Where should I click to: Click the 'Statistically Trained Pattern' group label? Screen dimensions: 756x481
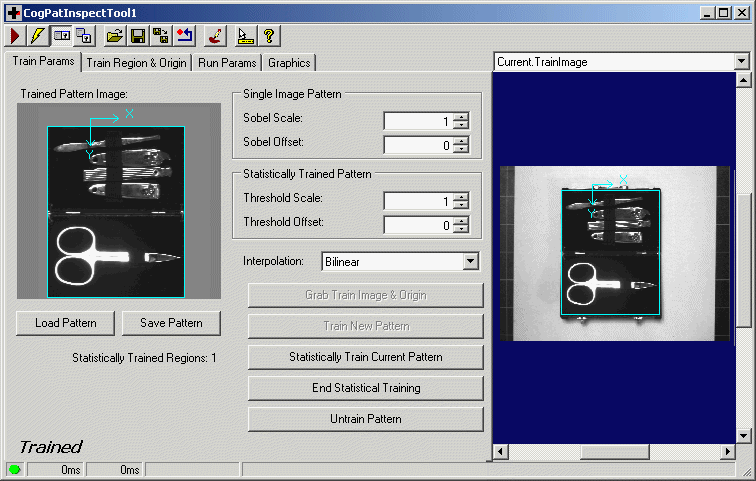click(x=307, y=174)
